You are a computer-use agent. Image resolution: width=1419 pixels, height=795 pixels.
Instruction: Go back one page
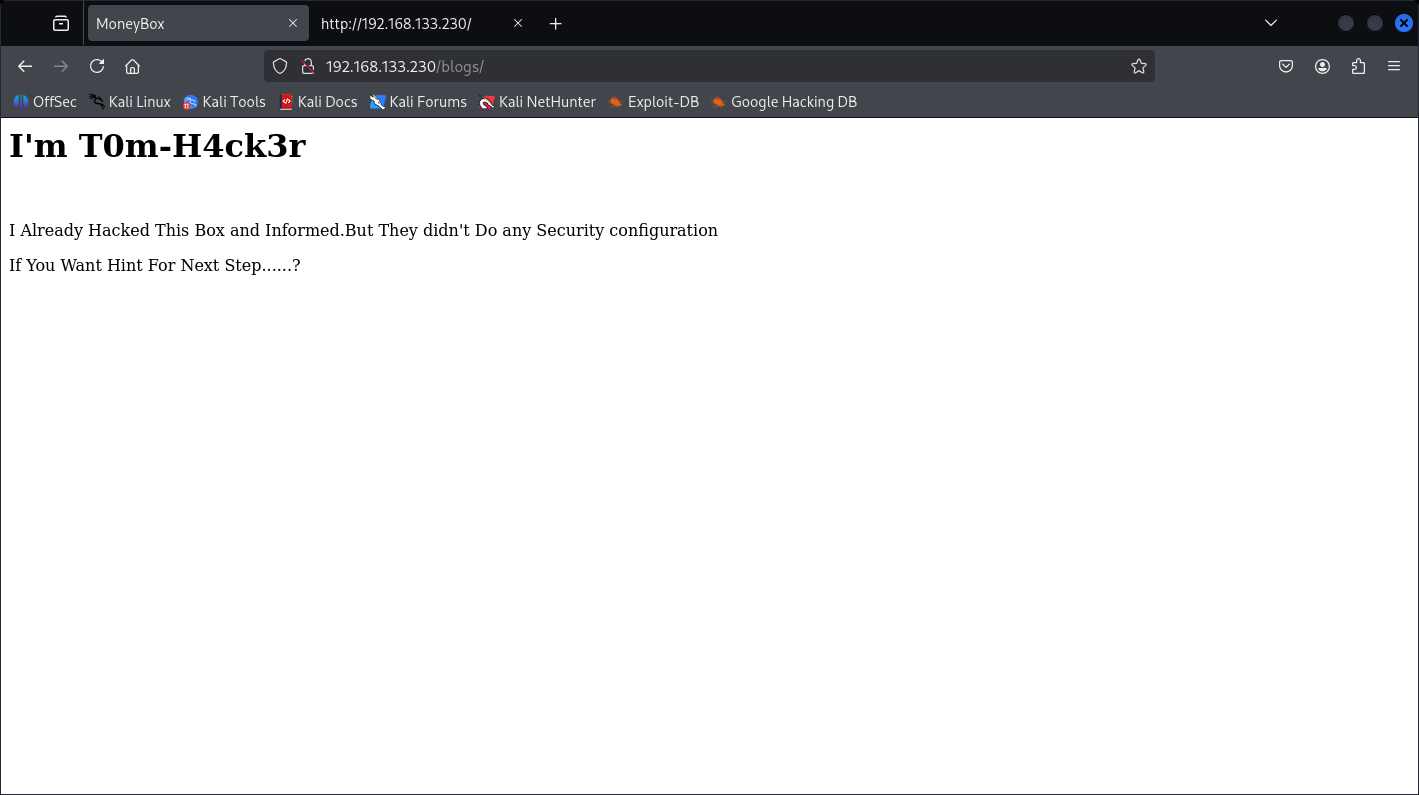point(25,66)
